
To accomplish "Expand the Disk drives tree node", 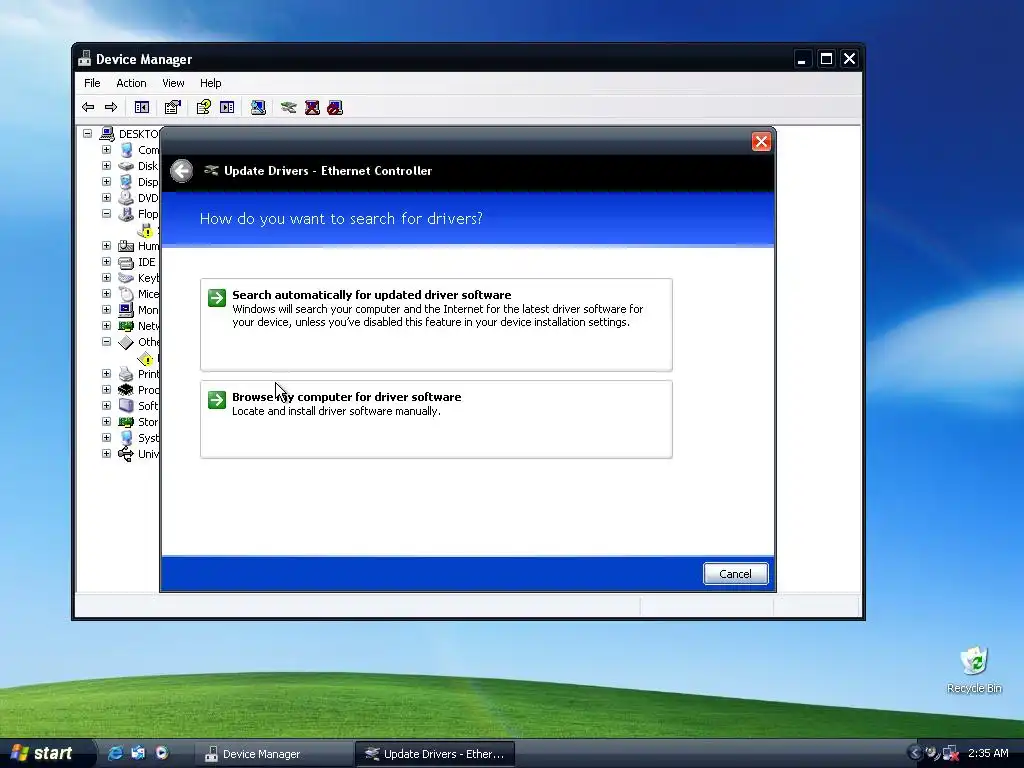I will [106, 165].
